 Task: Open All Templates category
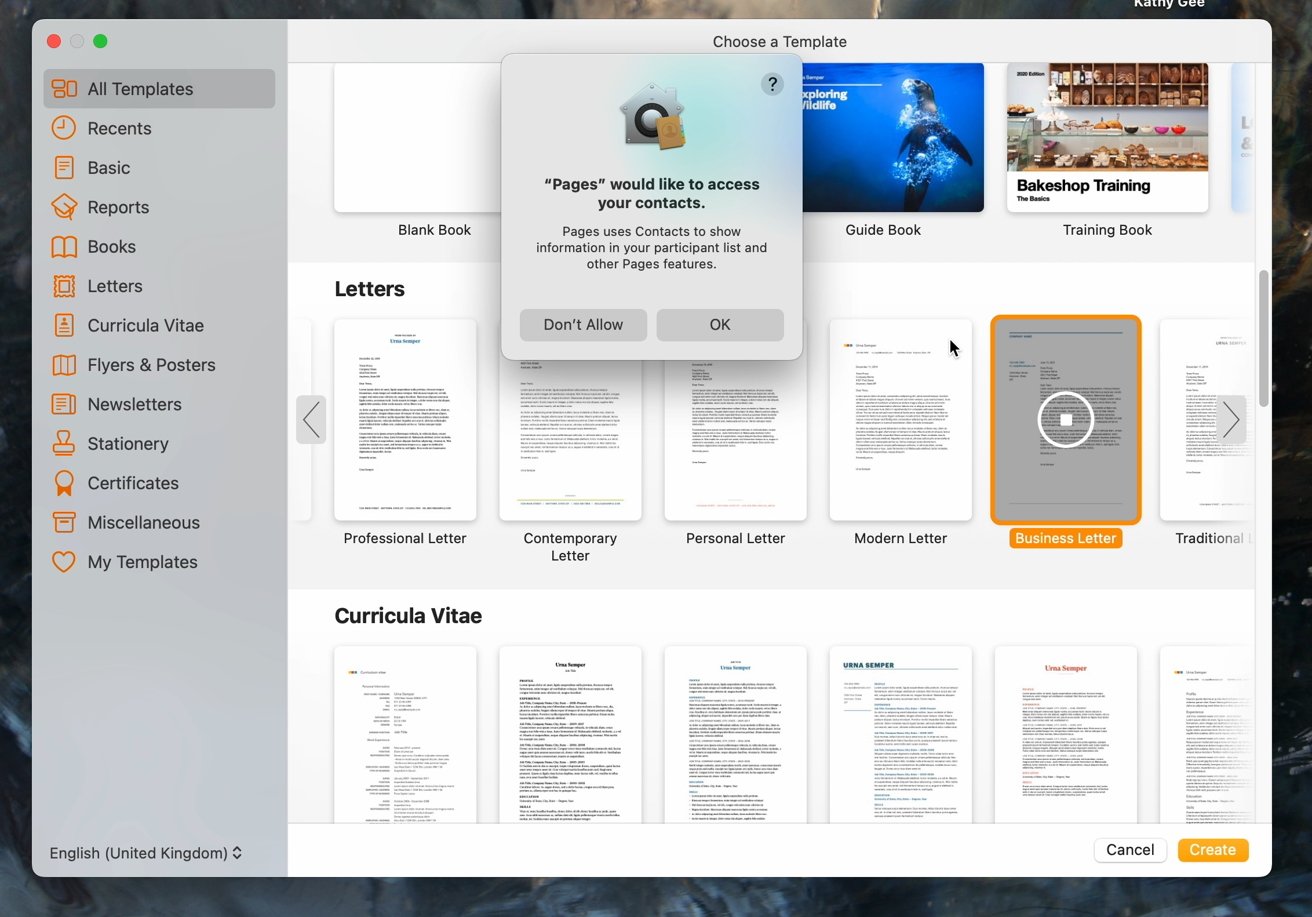159,89
